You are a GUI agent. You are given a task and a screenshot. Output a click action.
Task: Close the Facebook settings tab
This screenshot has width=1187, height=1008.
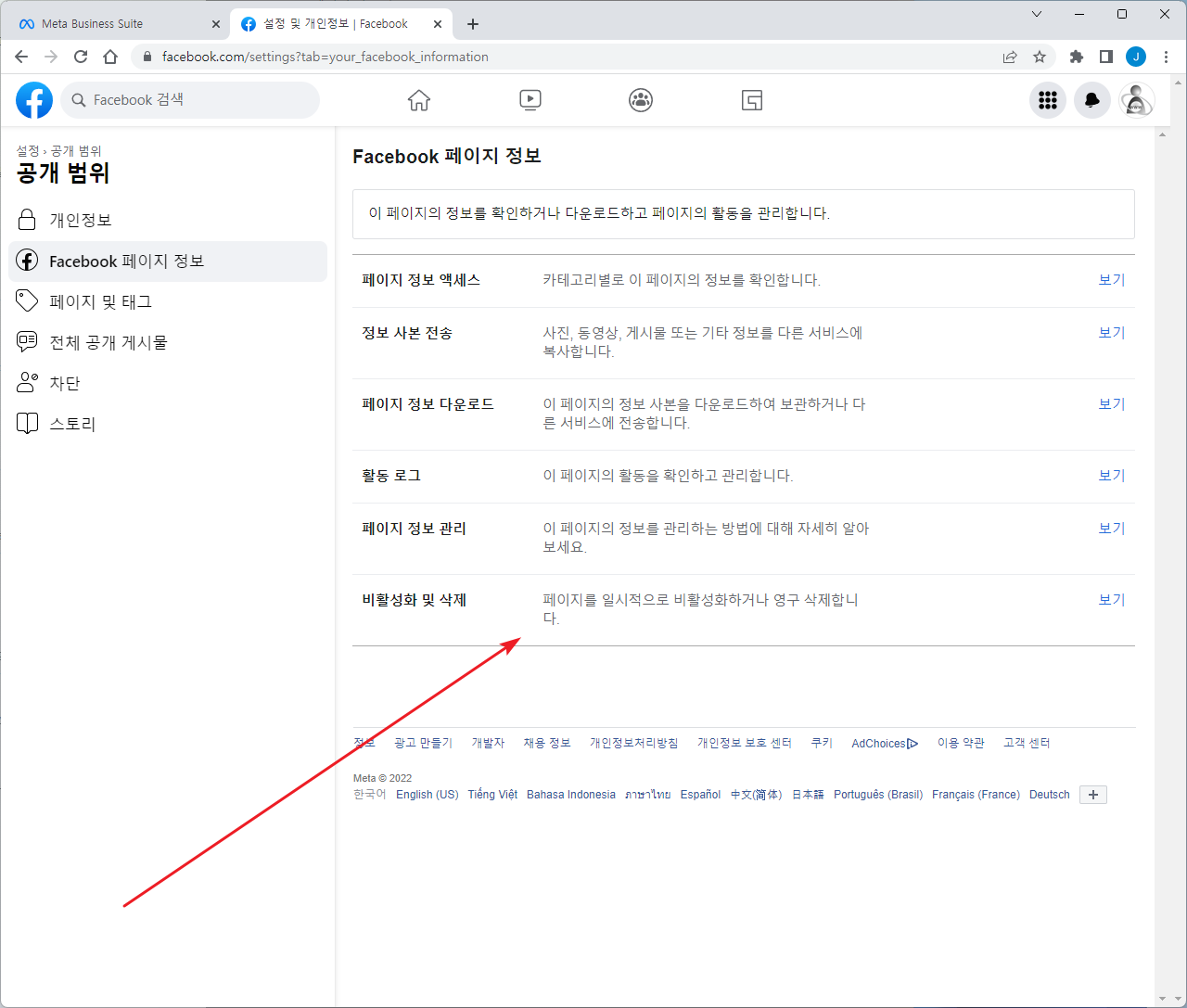coord(438,24)
